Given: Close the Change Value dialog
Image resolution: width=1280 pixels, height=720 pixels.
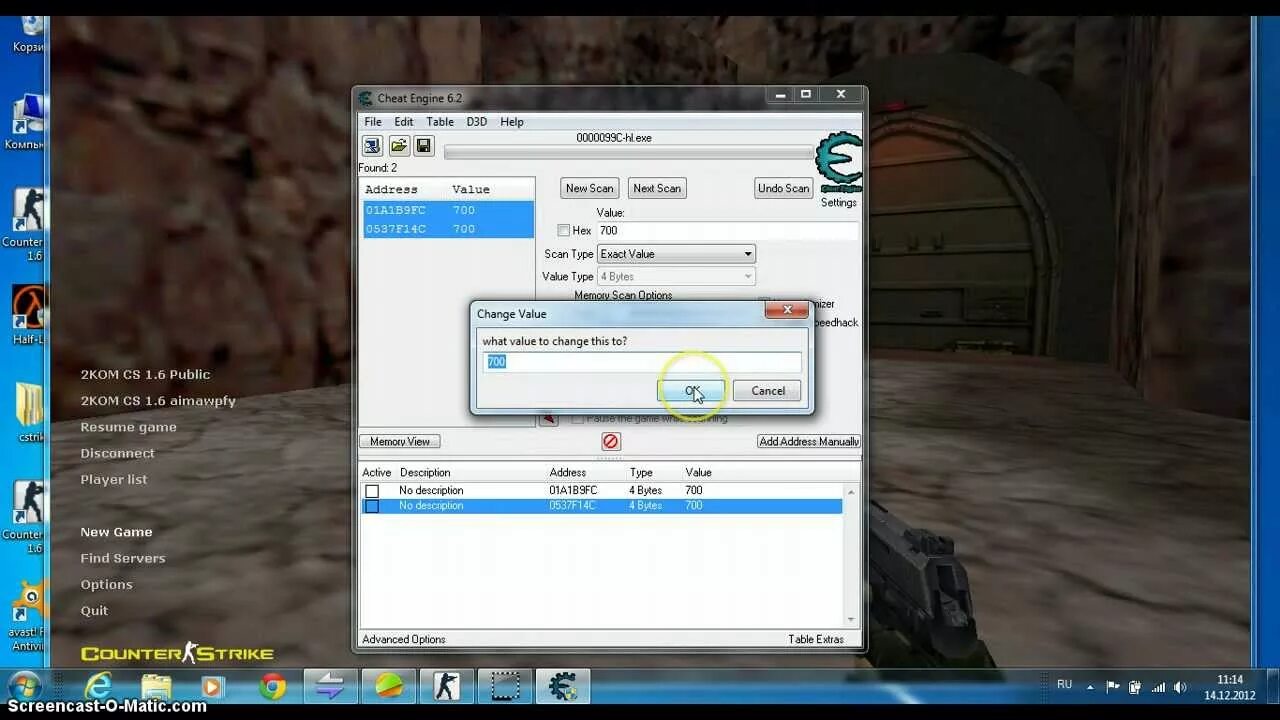Looking at the screenshot, I should [x=787, y=311].
